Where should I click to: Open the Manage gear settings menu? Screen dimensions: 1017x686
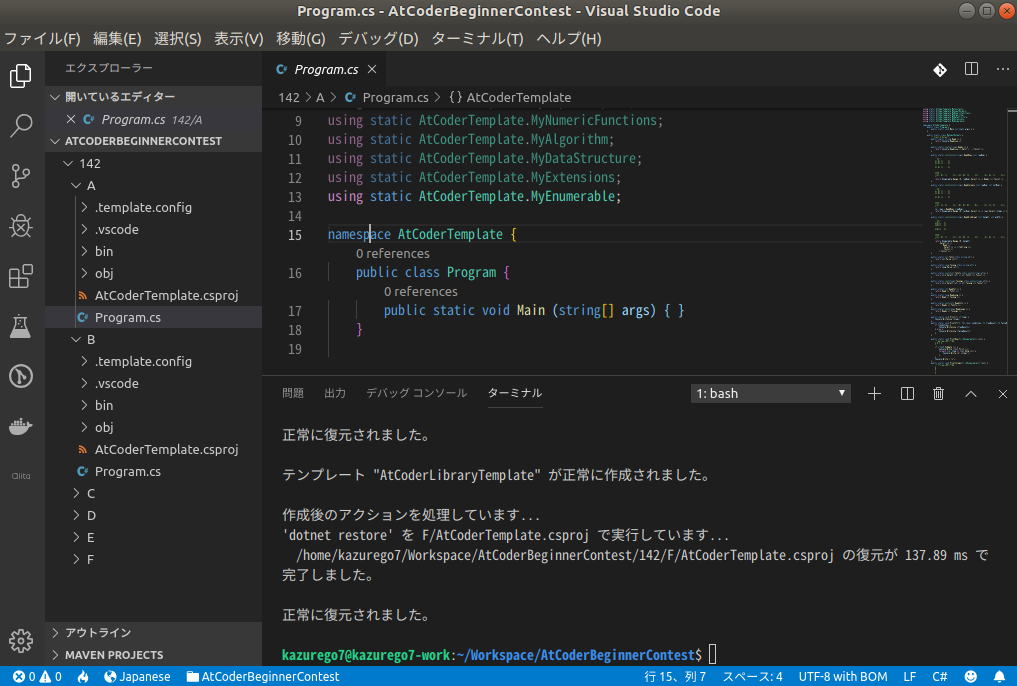(21, 641)
